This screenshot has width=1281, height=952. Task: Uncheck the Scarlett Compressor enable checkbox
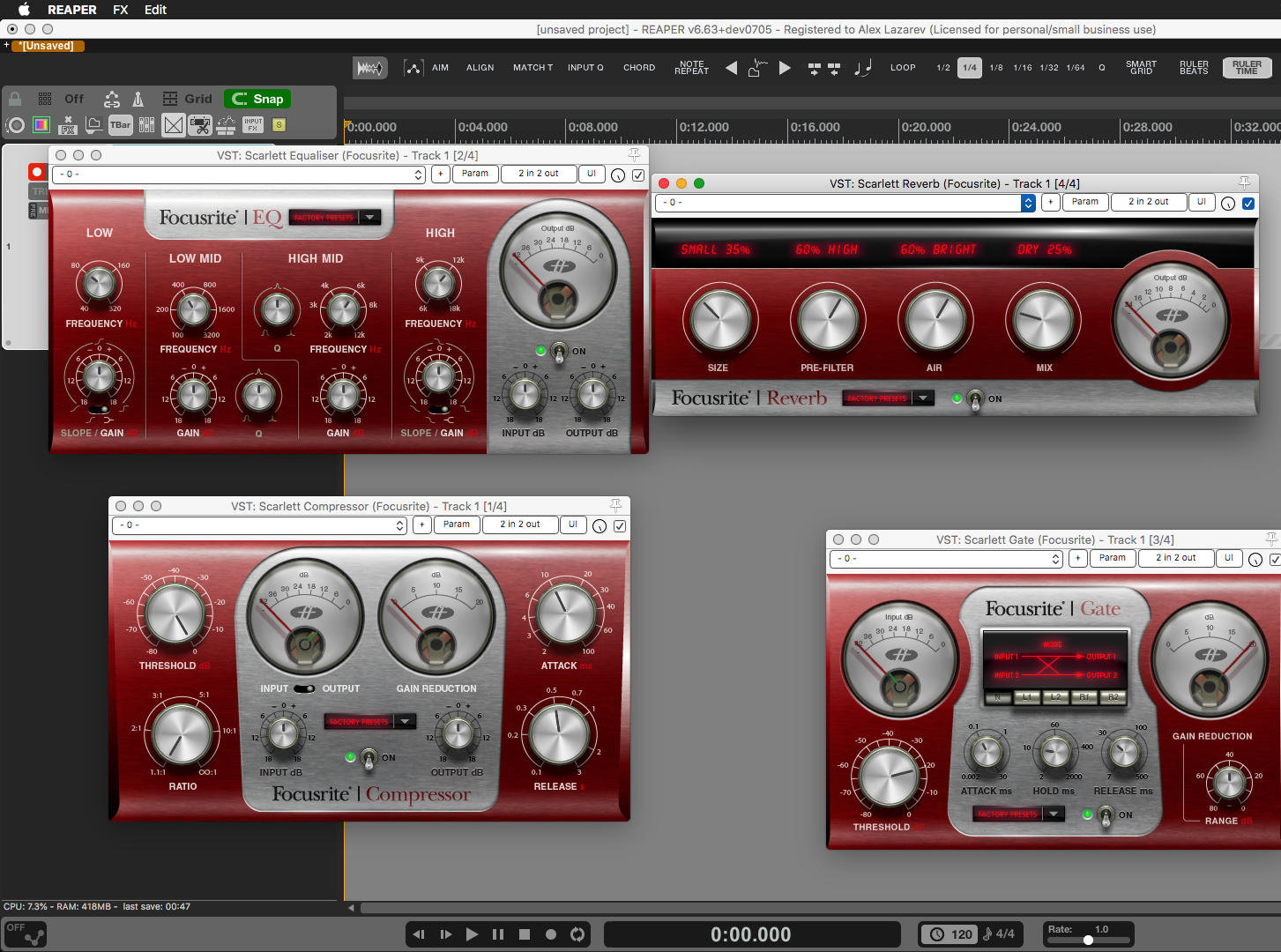pyautogui.click(x=620, y=525)
